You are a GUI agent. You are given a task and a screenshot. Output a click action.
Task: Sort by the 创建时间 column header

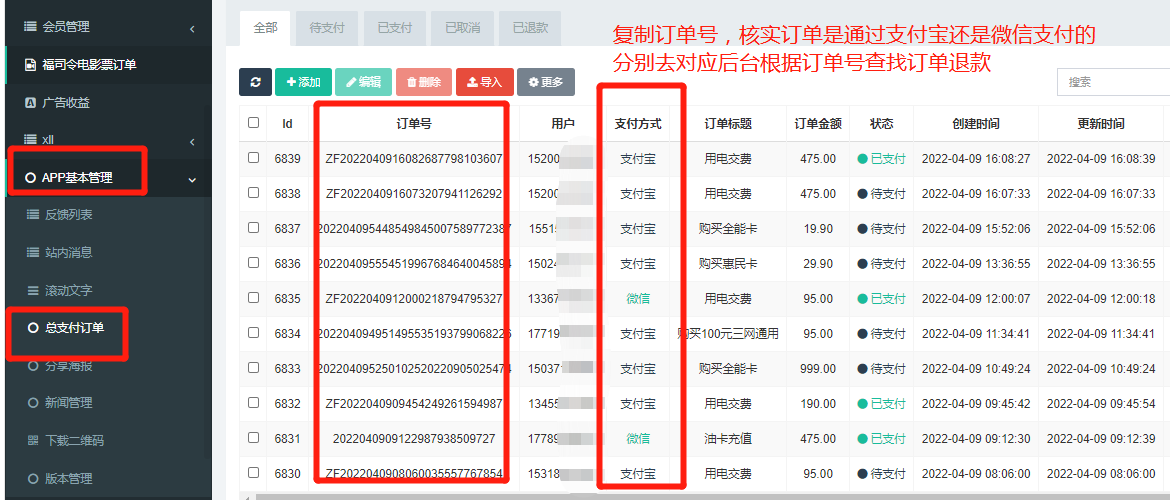point(976,124)
